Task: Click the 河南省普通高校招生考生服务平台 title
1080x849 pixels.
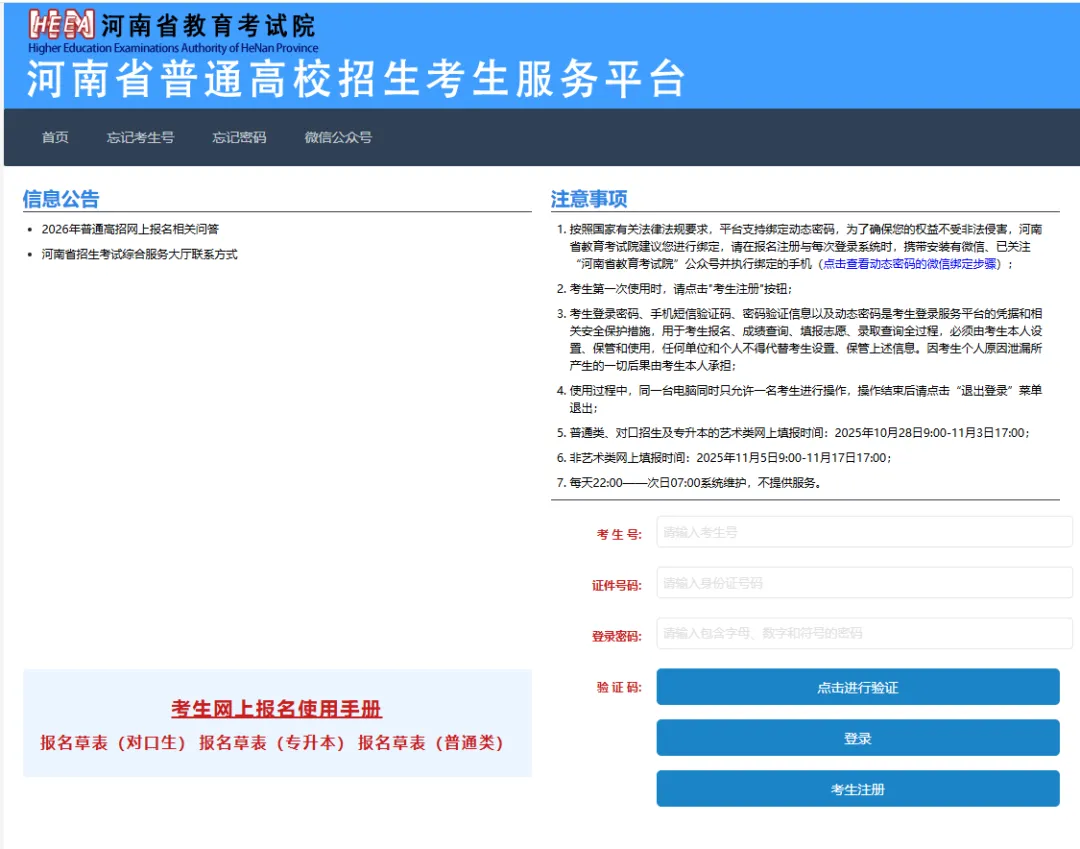Action: click(356, 78)
